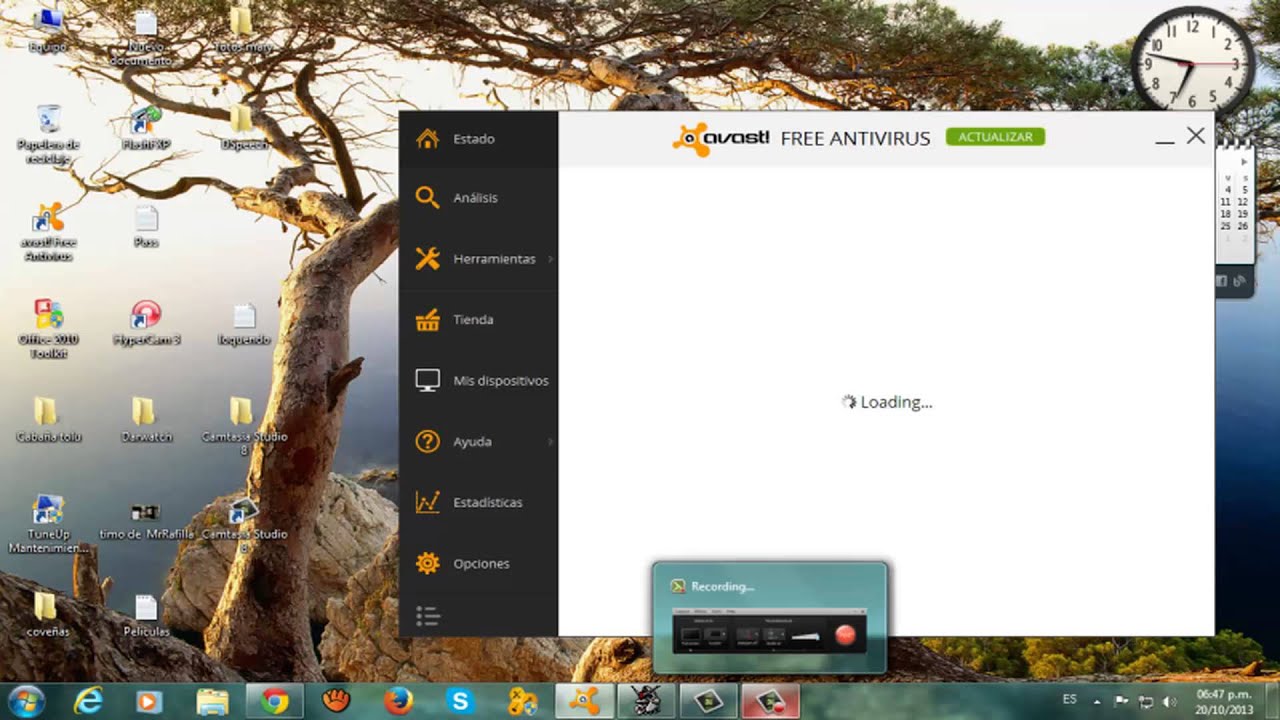Open the Ayuda question mark icon
This screenshot has height=720, width=1280.
coord(428,441)
